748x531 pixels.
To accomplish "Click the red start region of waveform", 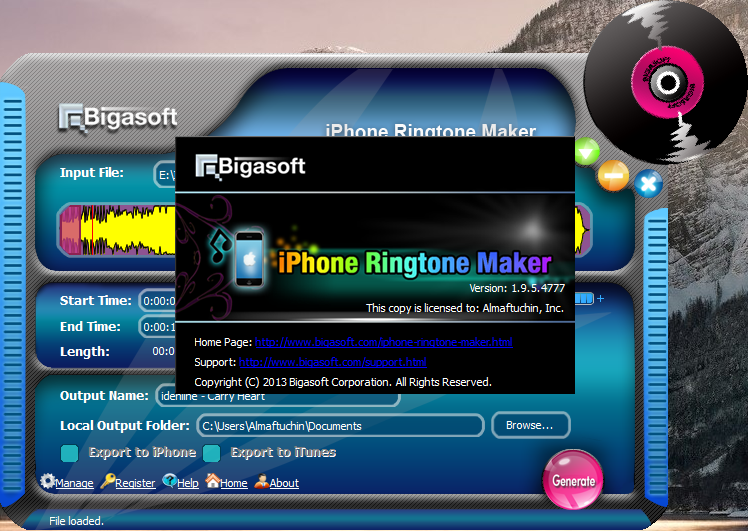I will (71, 230).
